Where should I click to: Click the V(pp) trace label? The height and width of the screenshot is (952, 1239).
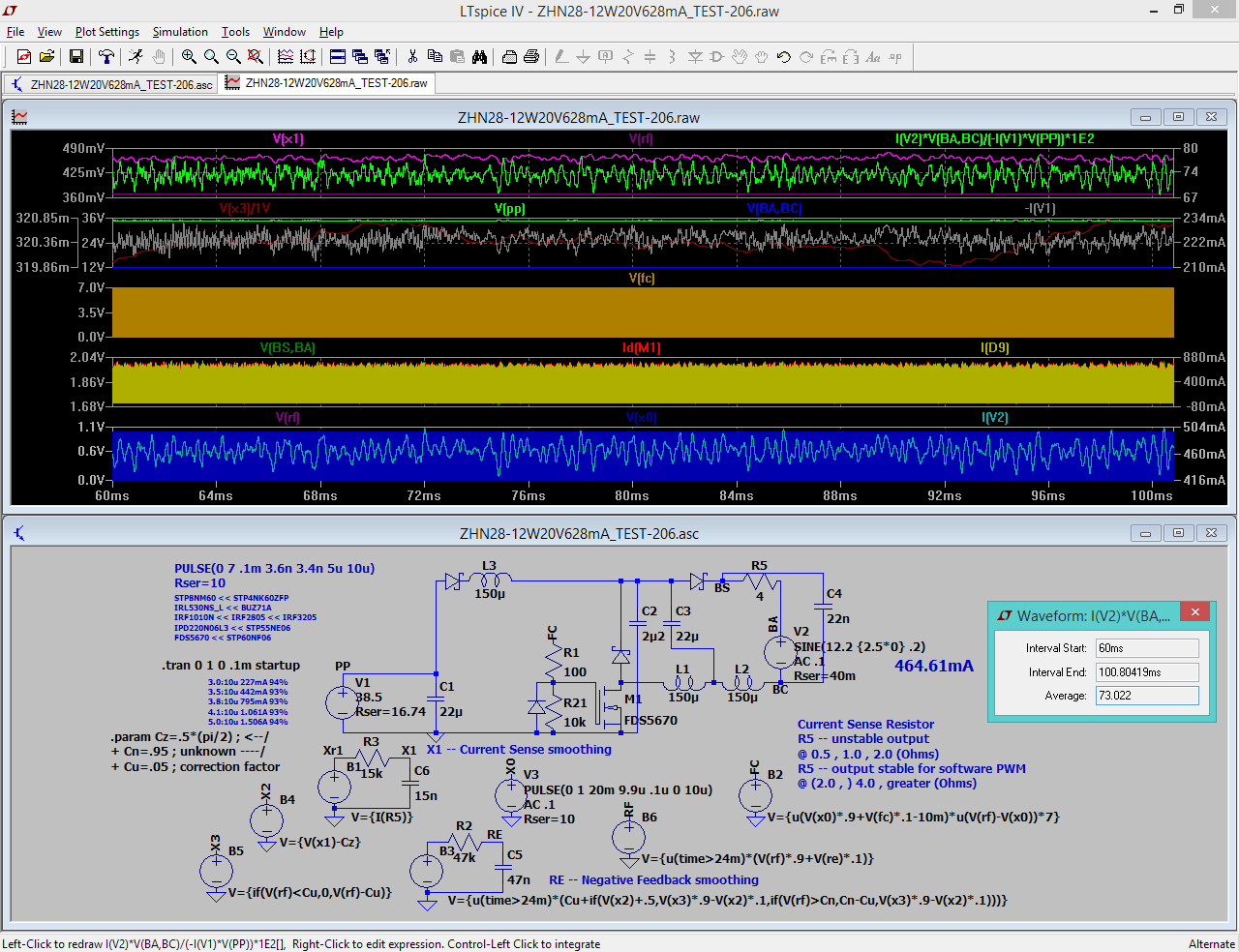point(509,209)
